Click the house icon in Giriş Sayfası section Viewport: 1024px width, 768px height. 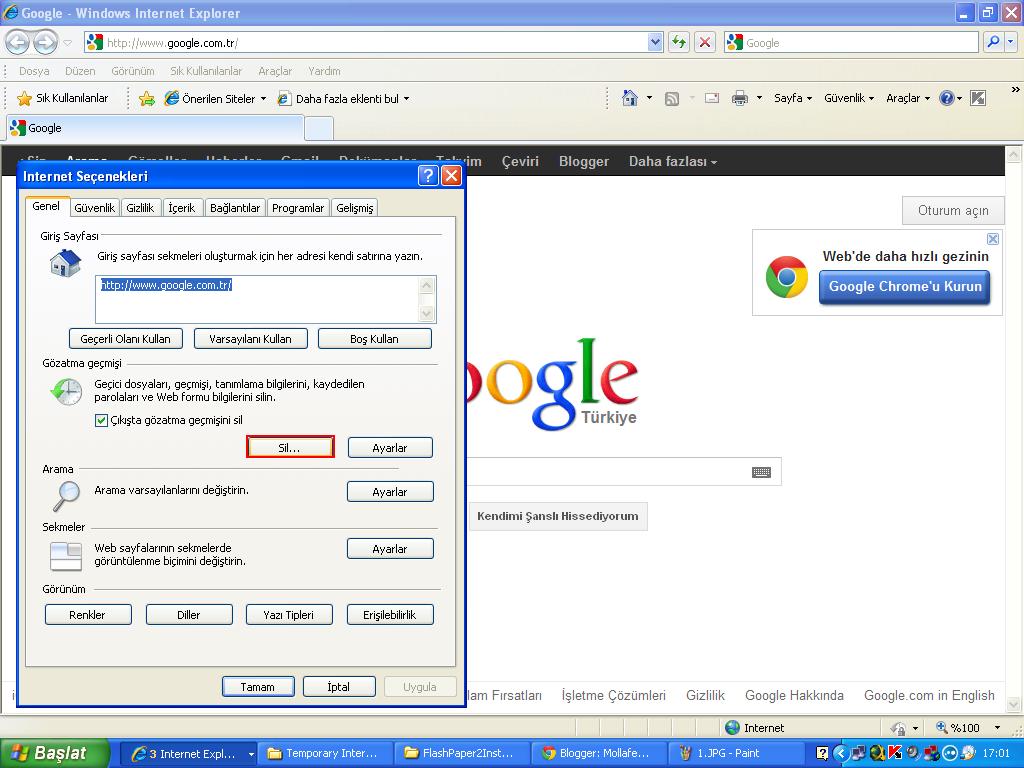point(65,263)
